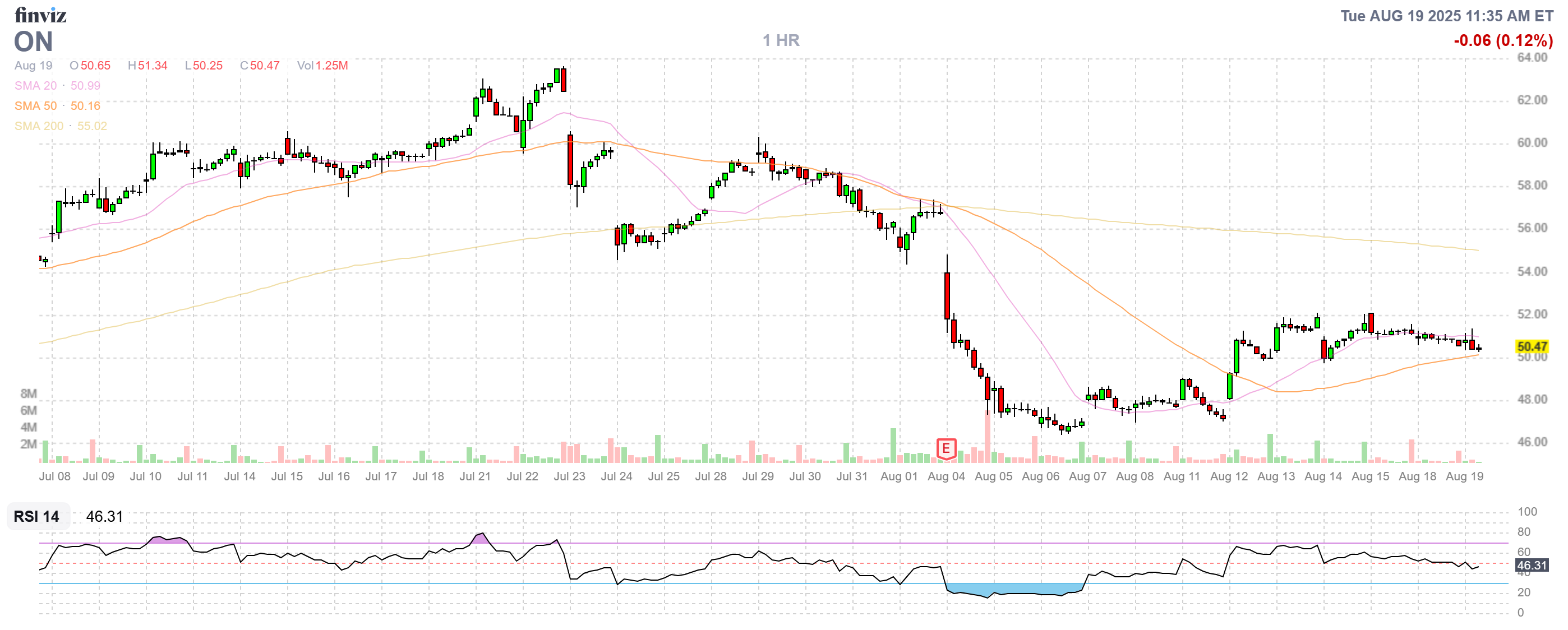Click the SMA 200 legend label
This screenshot has height=630, width=1568.
tap(38, 126)
